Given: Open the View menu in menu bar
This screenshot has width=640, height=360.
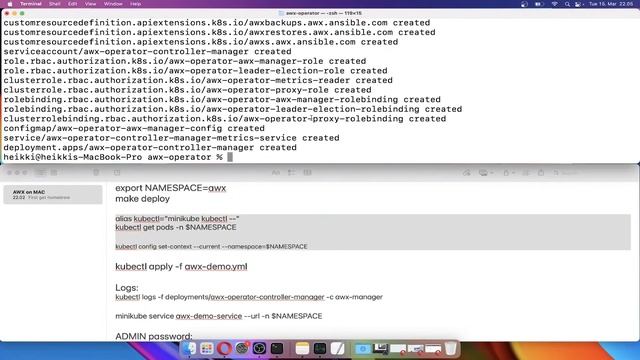Looking at the screenshot, I should coord(91,4).
